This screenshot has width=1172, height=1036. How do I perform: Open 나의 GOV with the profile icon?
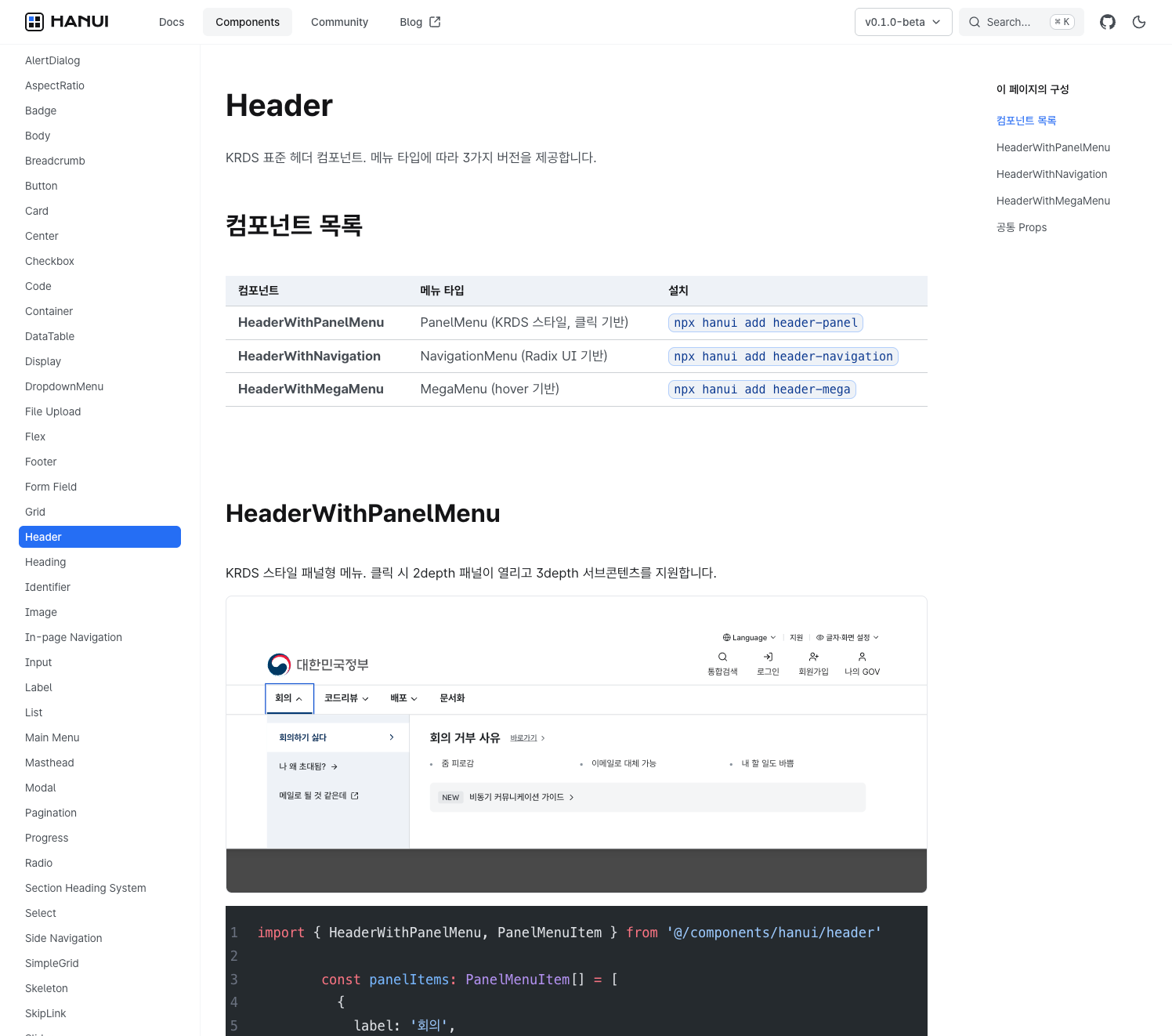coord(862,657)
